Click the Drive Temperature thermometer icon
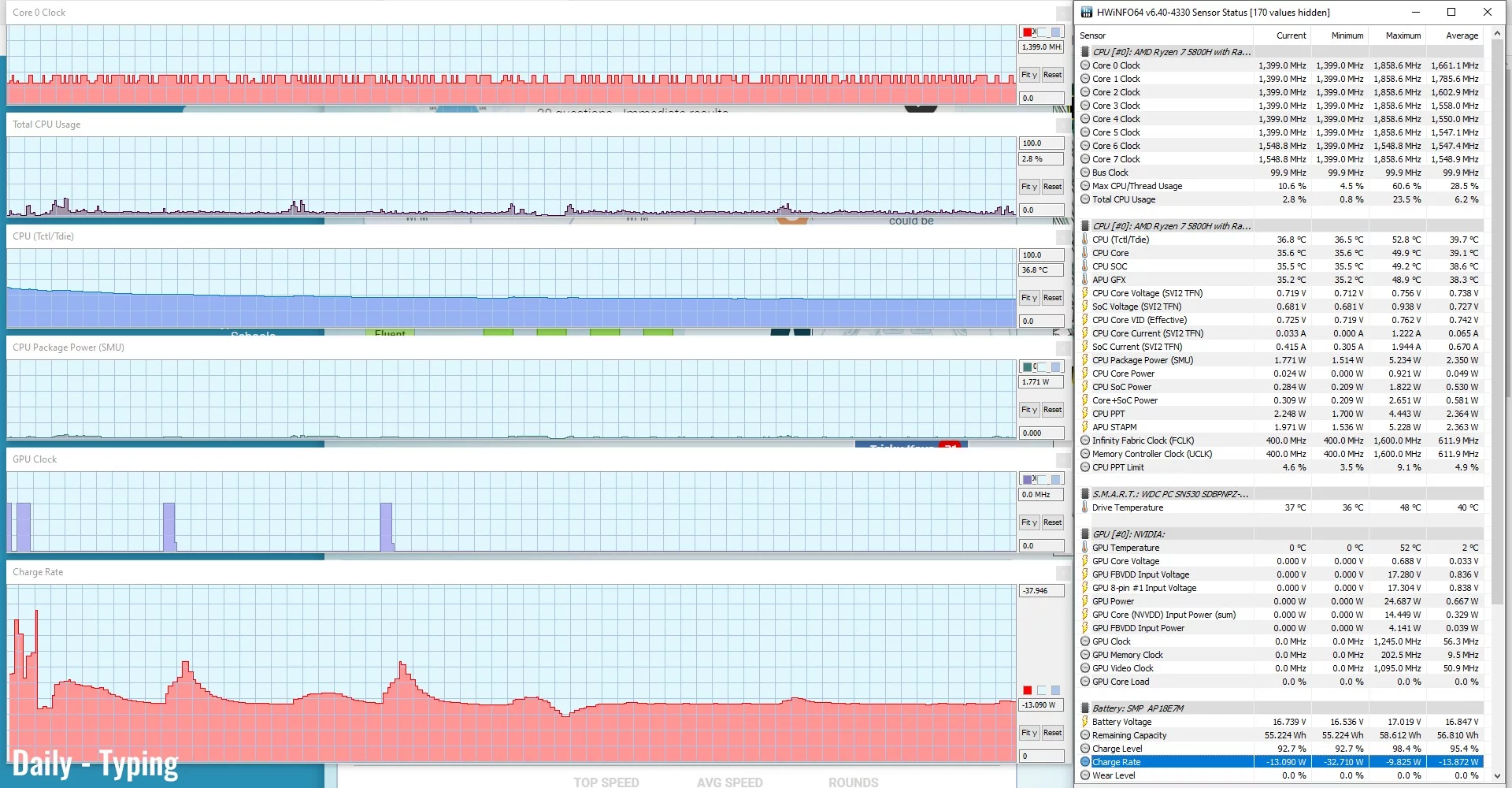This screenshot has width=1512, height=788. click(1085, 507)
